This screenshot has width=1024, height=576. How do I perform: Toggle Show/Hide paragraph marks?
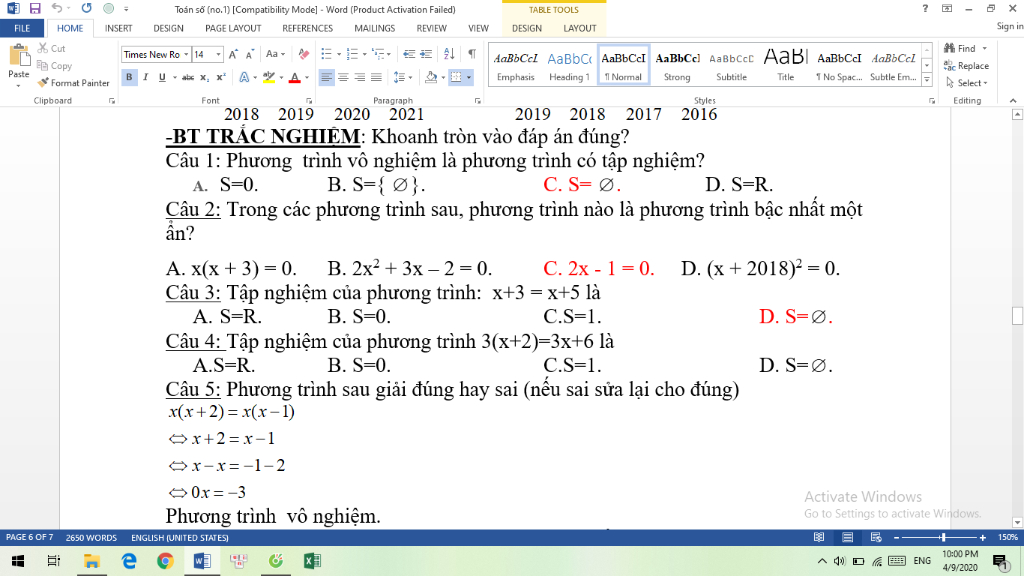[x=472, y=54]
